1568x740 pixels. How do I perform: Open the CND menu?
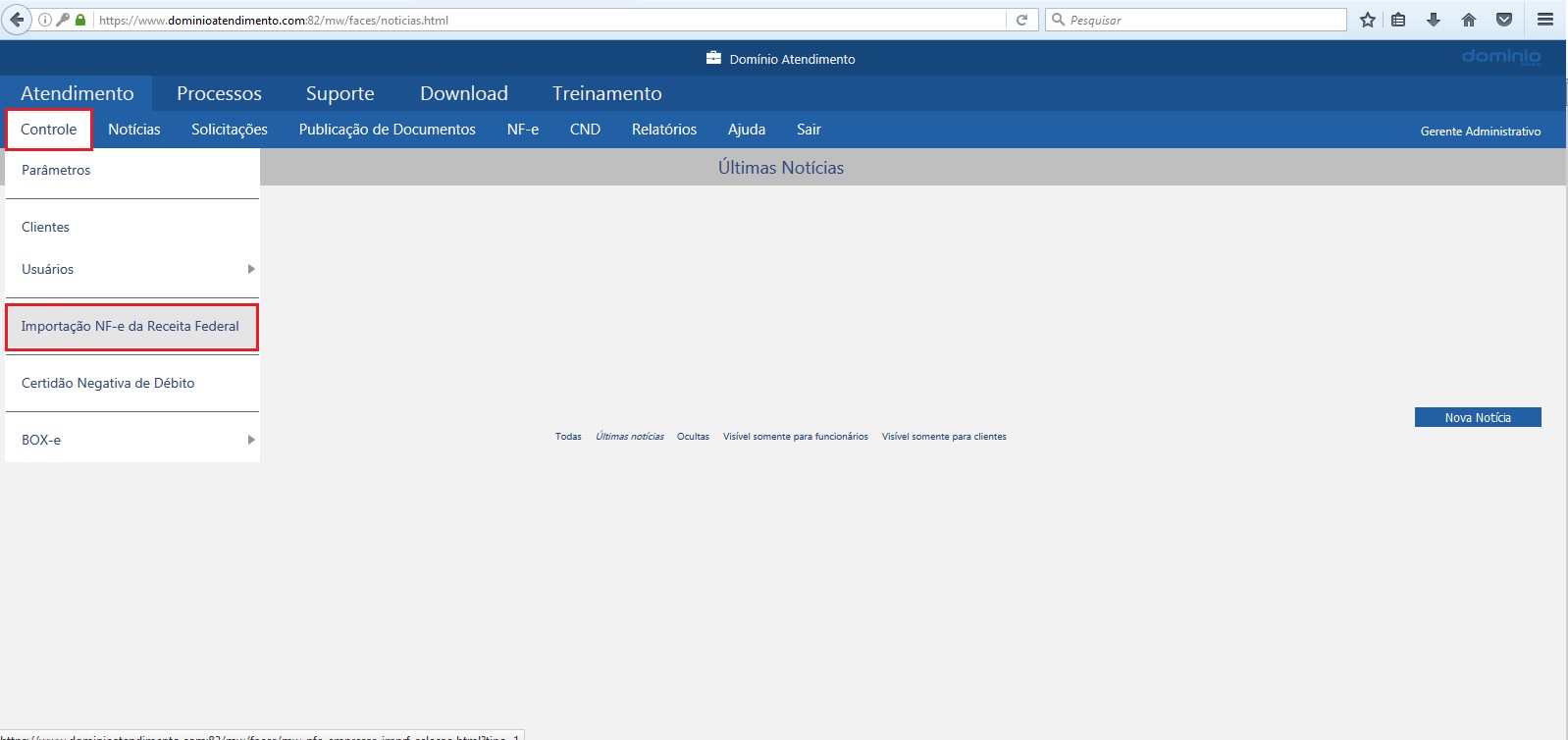585,130
